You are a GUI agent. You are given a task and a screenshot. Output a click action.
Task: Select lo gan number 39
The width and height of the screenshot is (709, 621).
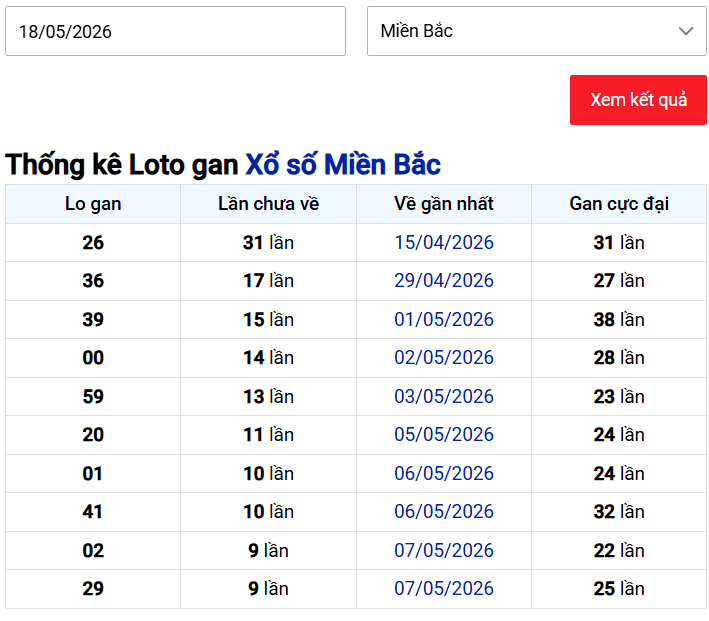pos(93,319)
